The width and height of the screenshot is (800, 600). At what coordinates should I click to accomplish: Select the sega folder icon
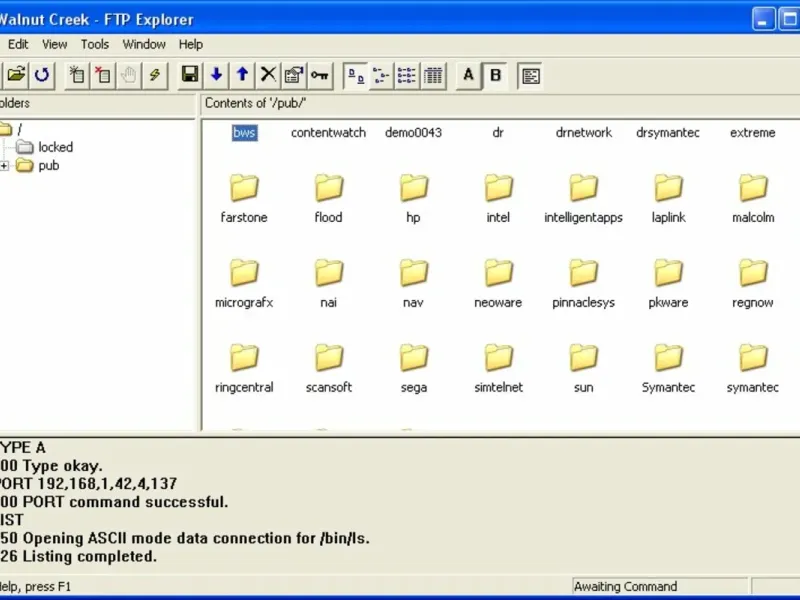point(413,357)
